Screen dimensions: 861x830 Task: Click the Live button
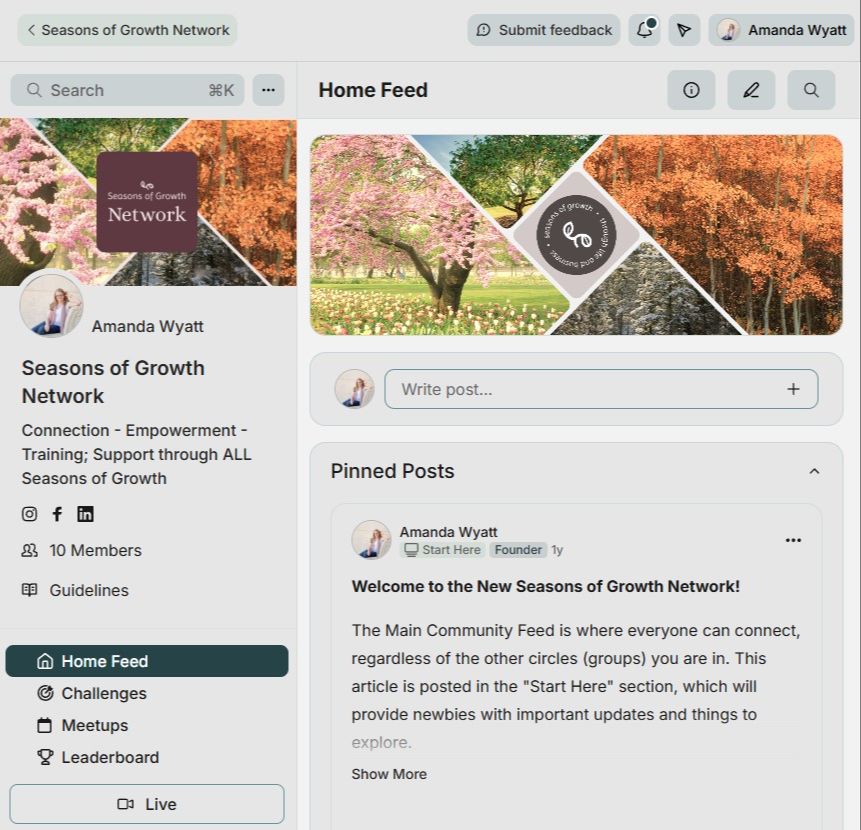coord(147,804)
